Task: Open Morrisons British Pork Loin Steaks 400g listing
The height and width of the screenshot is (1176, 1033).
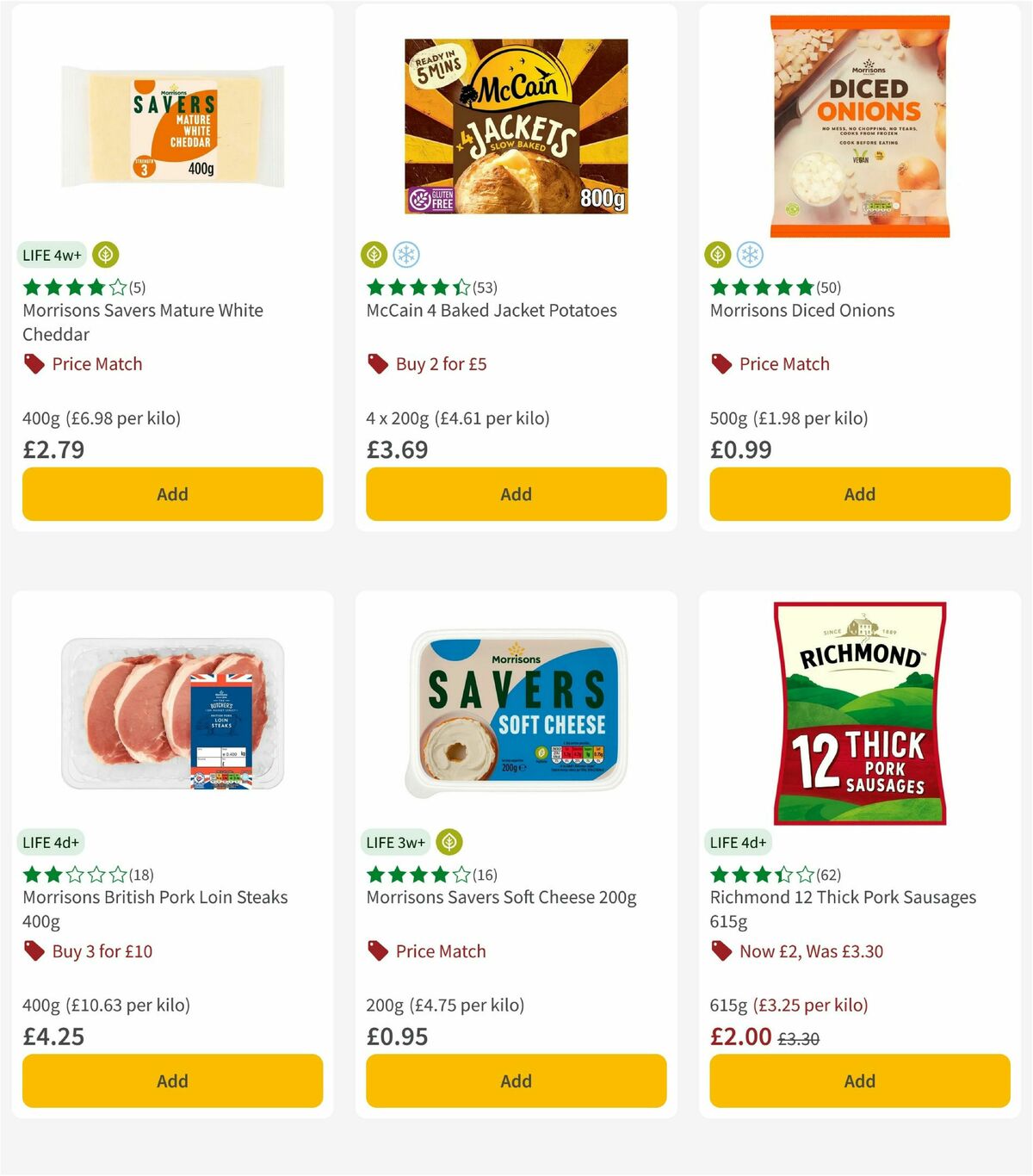Action: pos(154,897)
